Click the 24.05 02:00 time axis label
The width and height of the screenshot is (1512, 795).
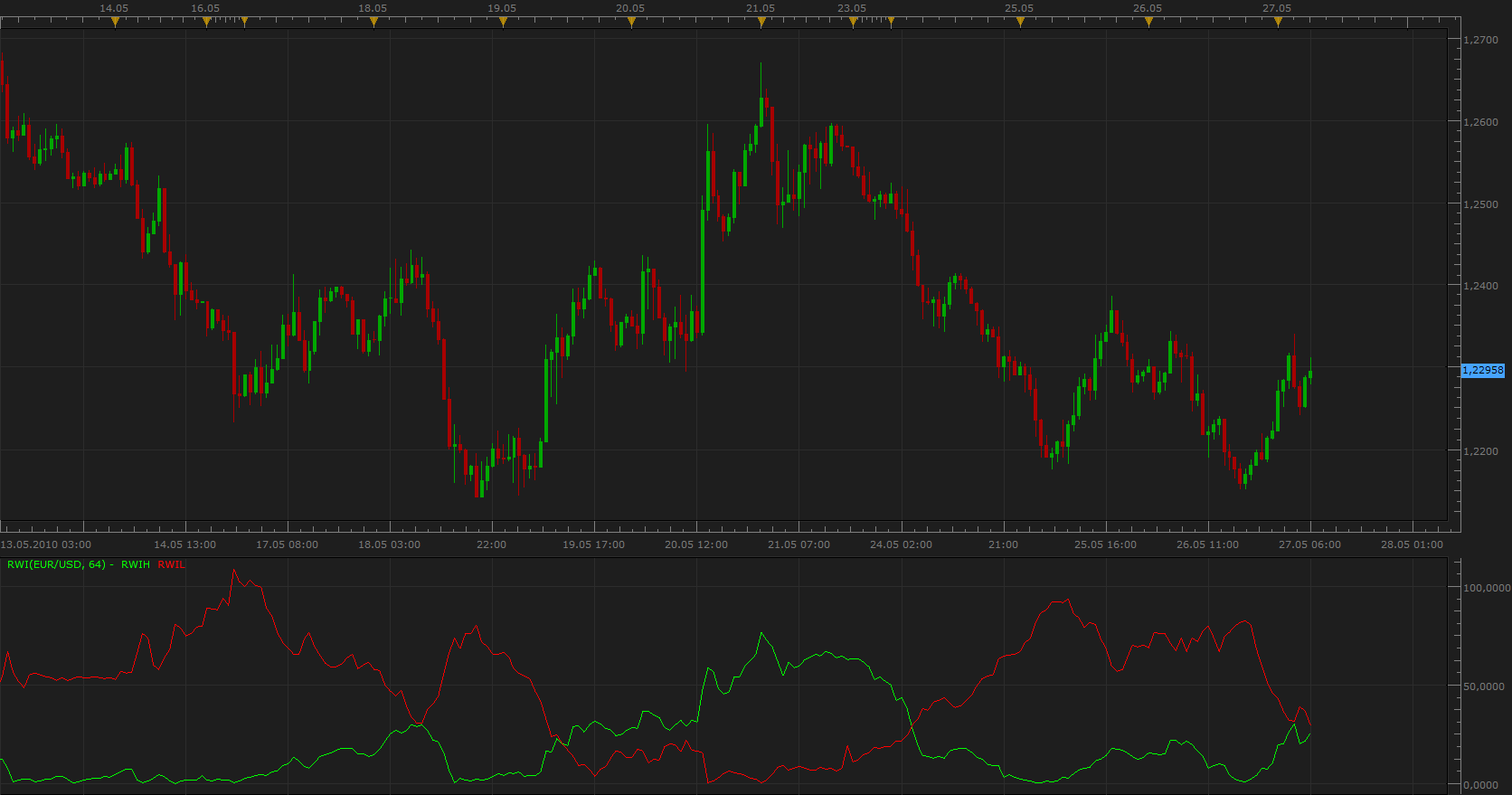(901, 544)
